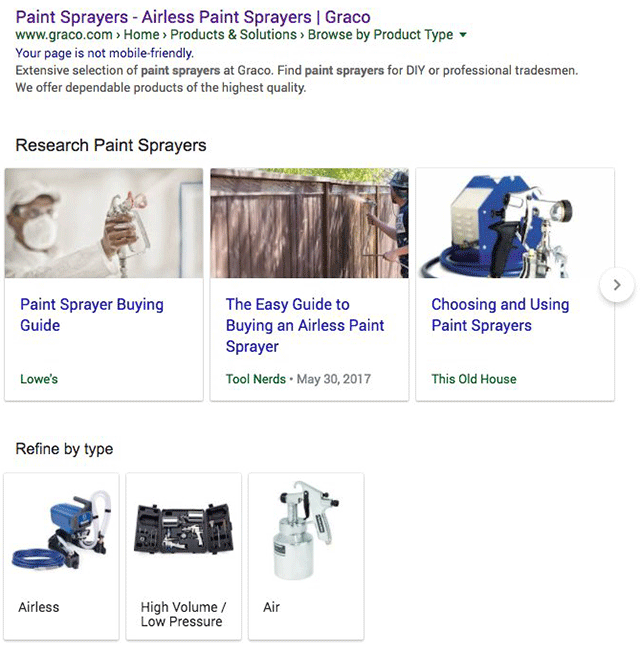Expand the green URL dropdown arrow
Viewport: 640px width, 653px height.
click(x=463, y=35)
